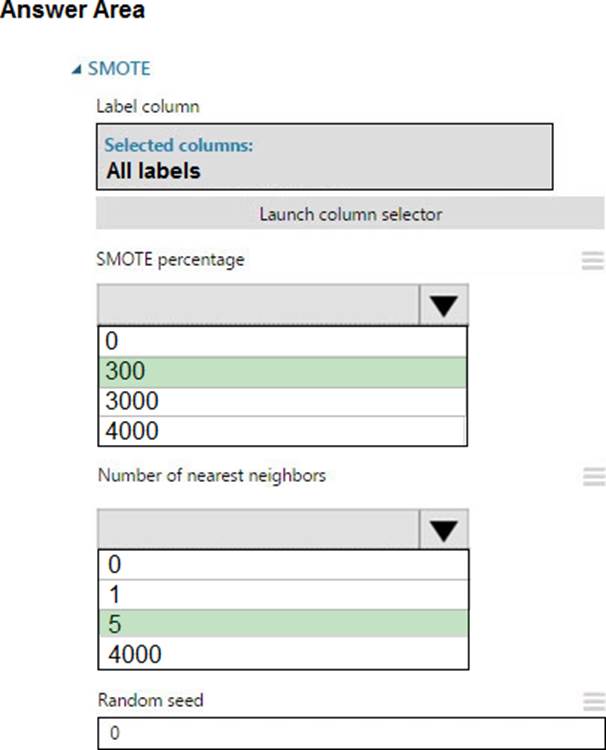Pick 3000 from the SMOTE percentage list
This screenshot has width=606, height=750.
pyautogui.click(x=282, y=401)
